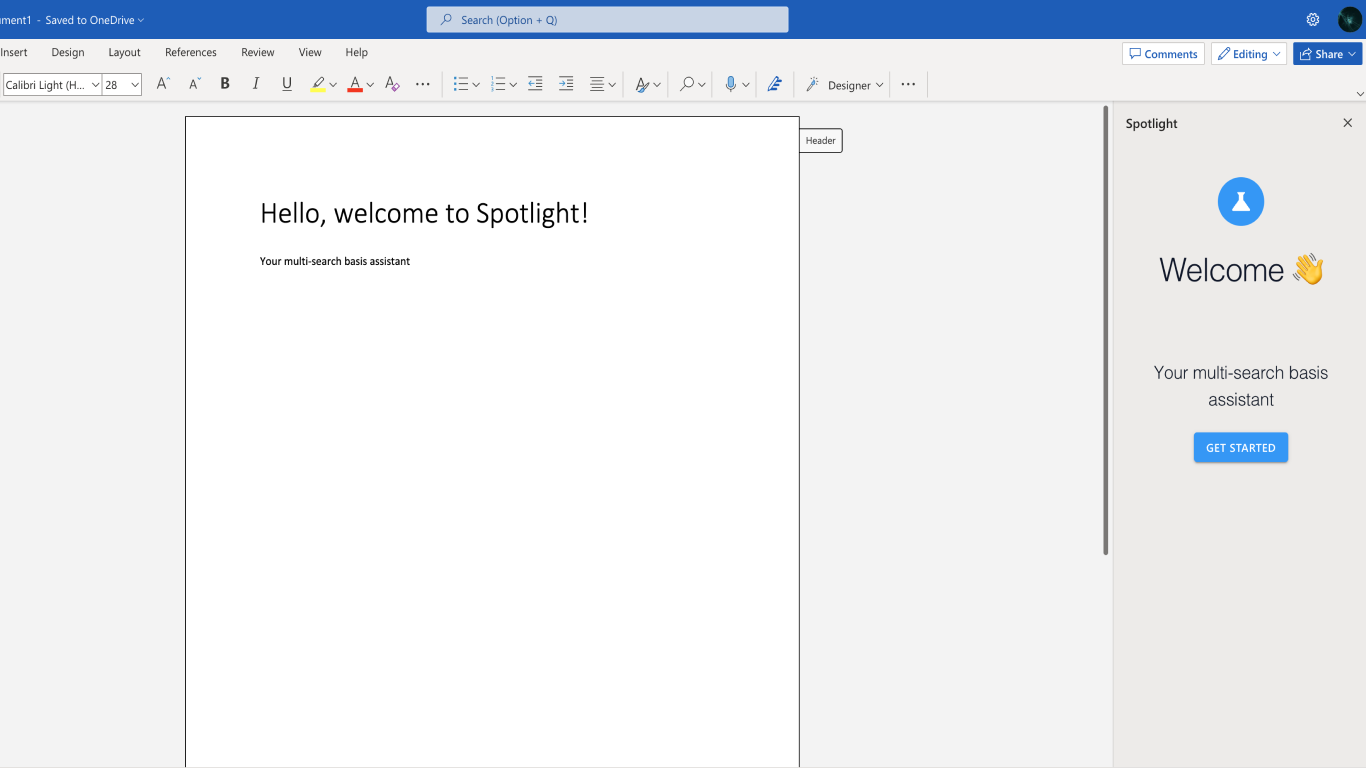The height and width of the screenshot is (768, 1366).
Task: Expand the font name dropdown
Action: click(x=96, y=85)
